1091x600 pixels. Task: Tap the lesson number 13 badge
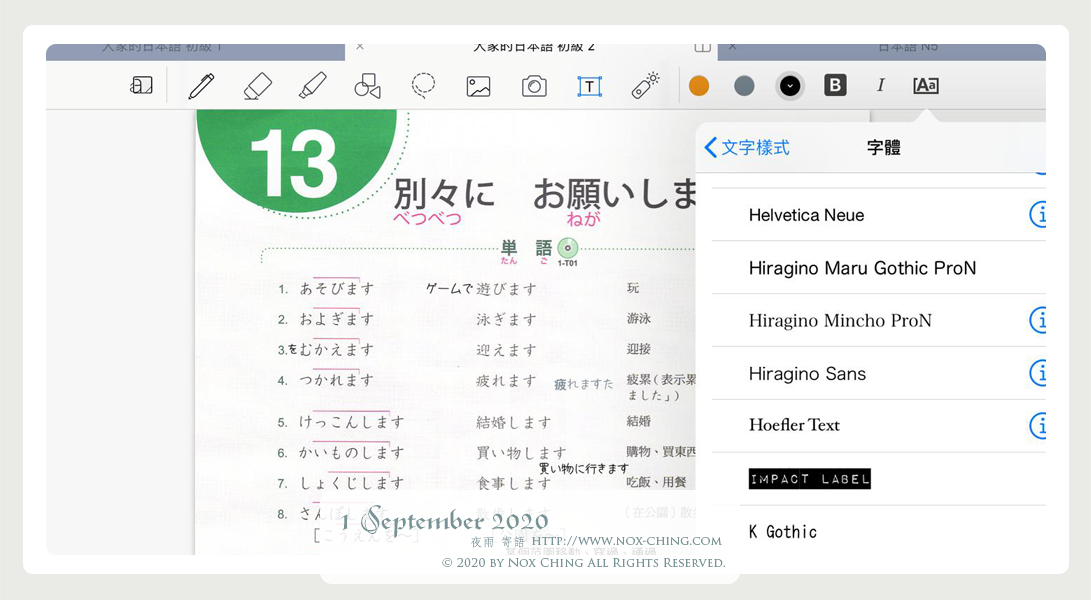point(296,161)
